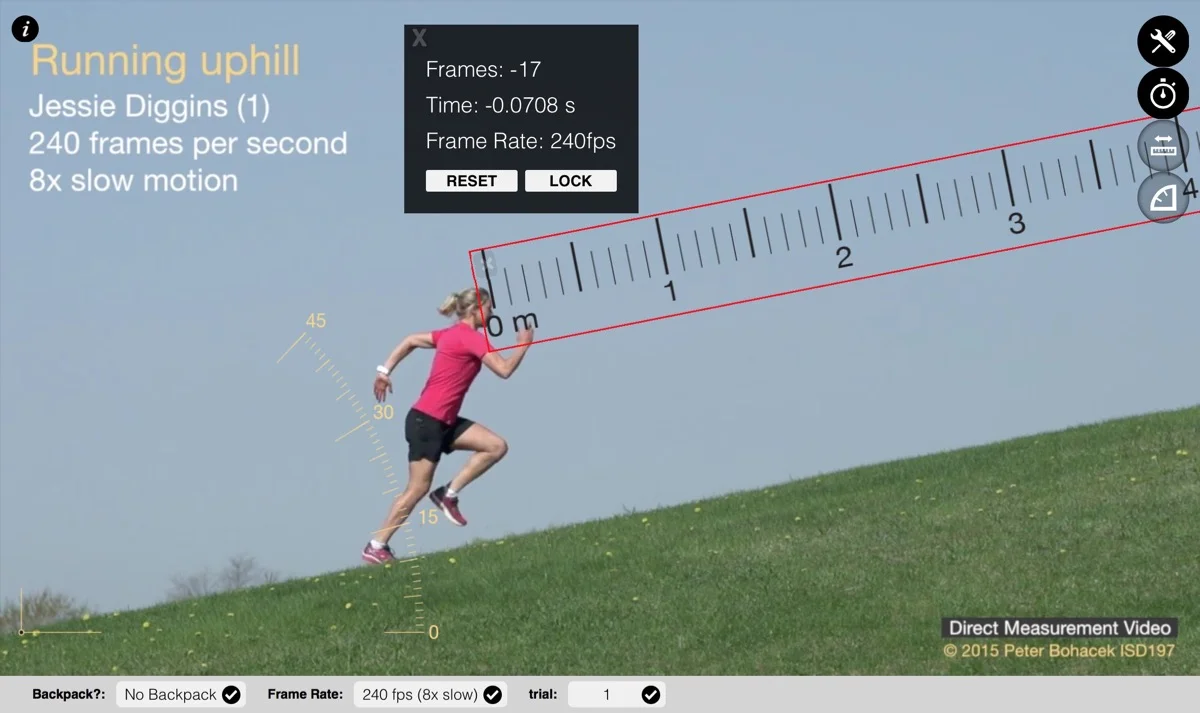Open the trial number dropdown
This screenshot has height=713, width=1200.
(616, 694)
